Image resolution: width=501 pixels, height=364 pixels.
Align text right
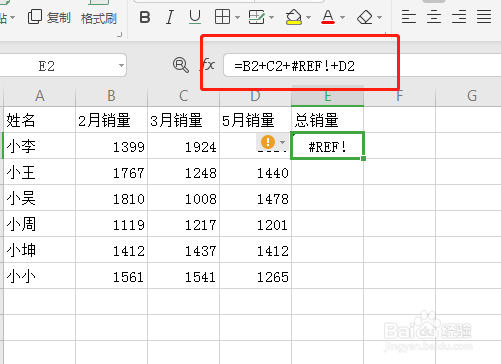pyautogui.click(x=459, y=17)
